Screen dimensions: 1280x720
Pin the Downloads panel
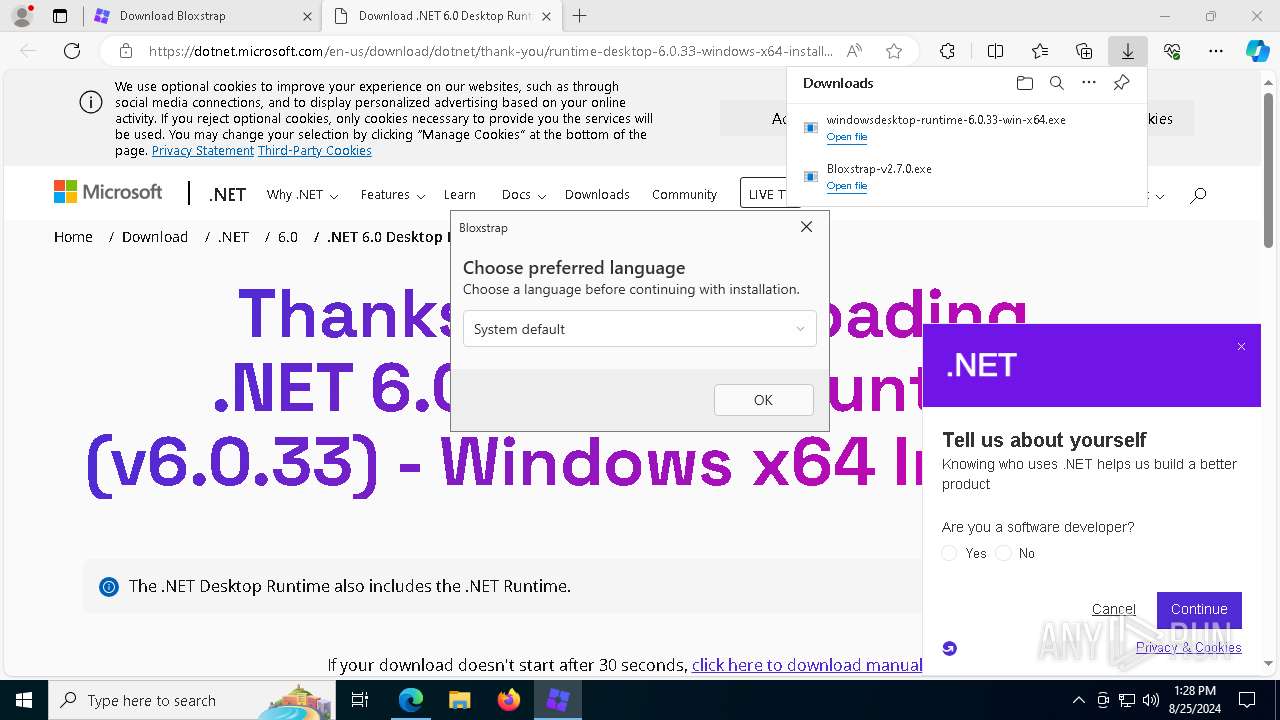[1121, 83]
